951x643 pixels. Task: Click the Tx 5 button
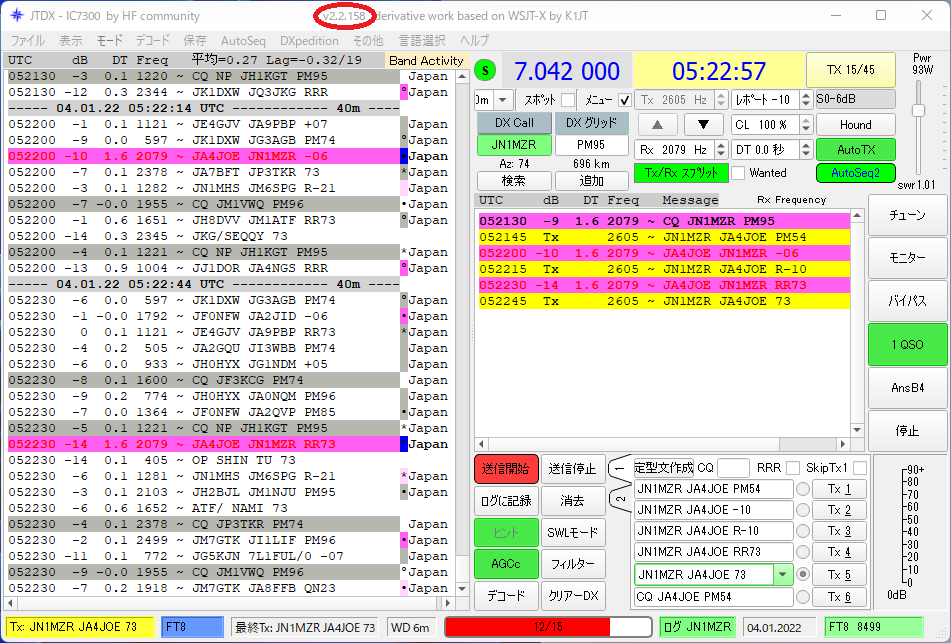[x=839, y=574]
